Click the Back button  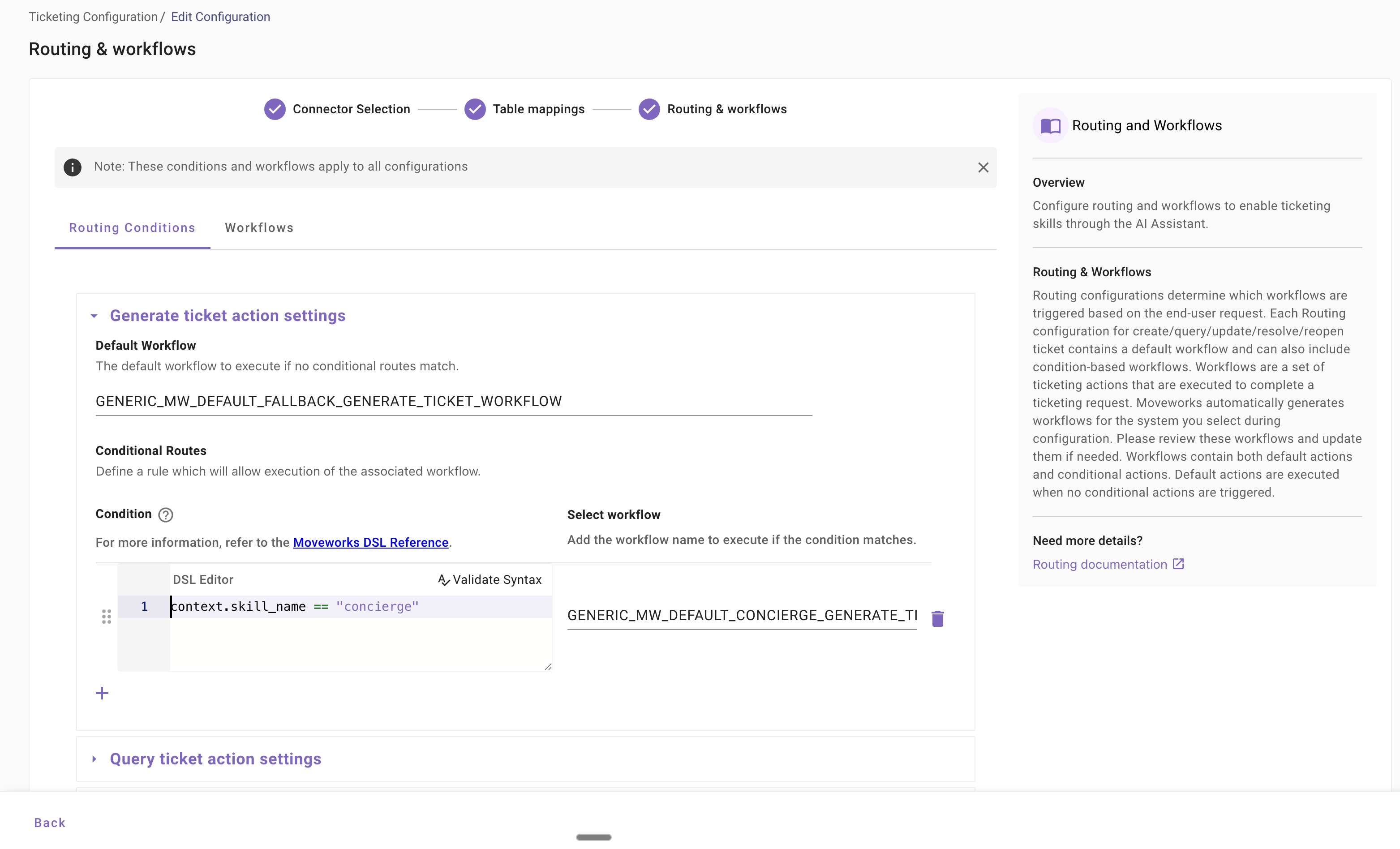[x=49, y=822]
